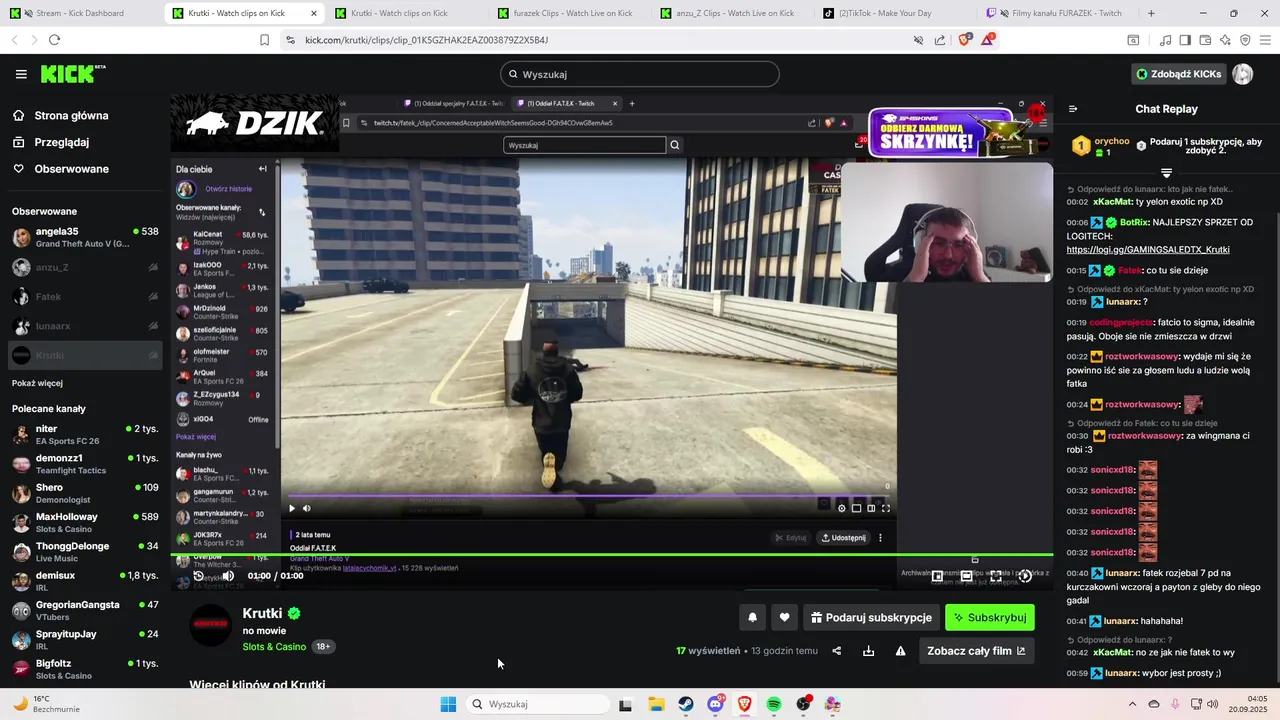Open Brave Leo AI star icon
Image resolution: width=1280 pixels, height=720 pixels.
[1225, 40]
